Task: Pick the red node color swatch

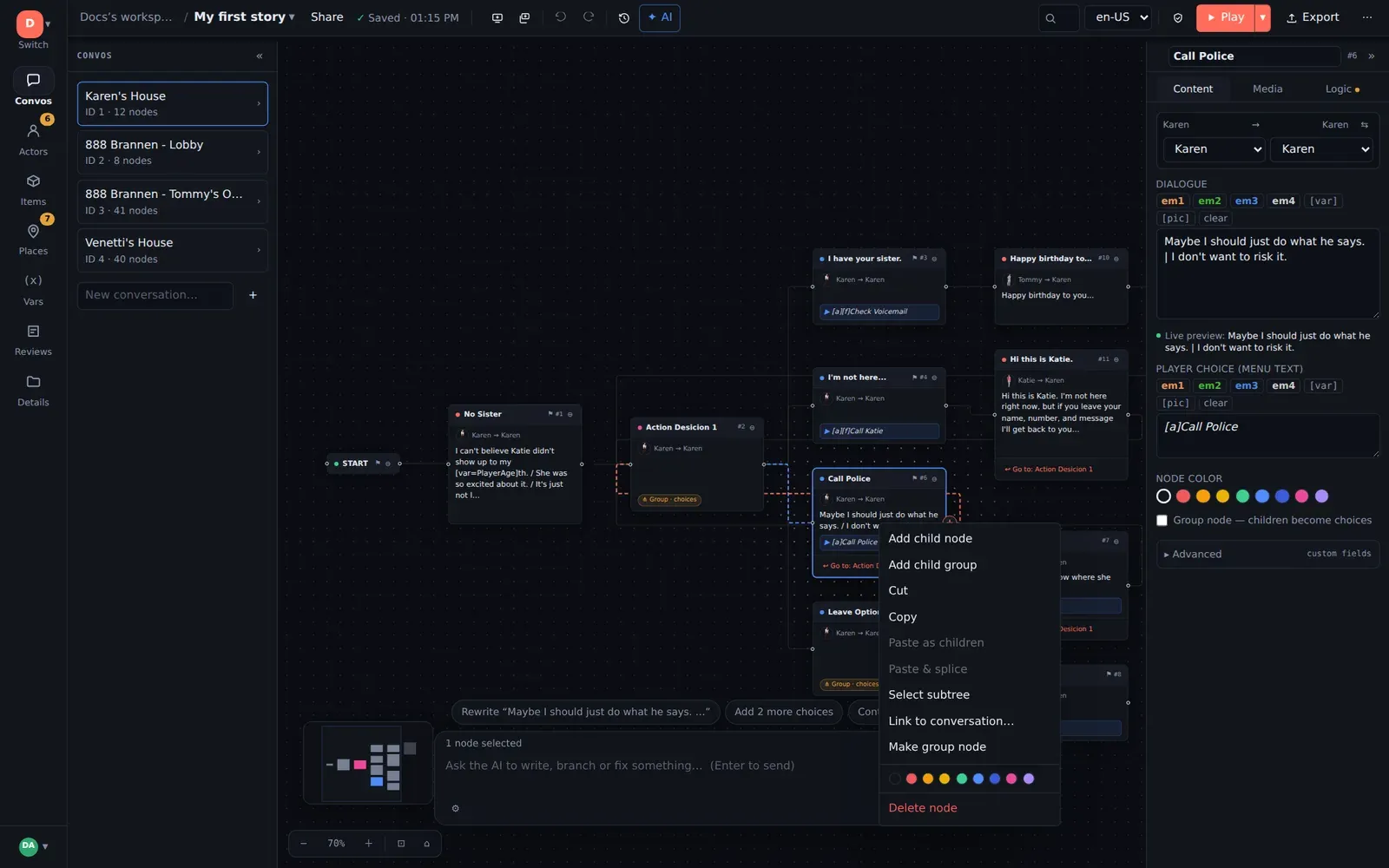Action: (x=1183, y=496)
